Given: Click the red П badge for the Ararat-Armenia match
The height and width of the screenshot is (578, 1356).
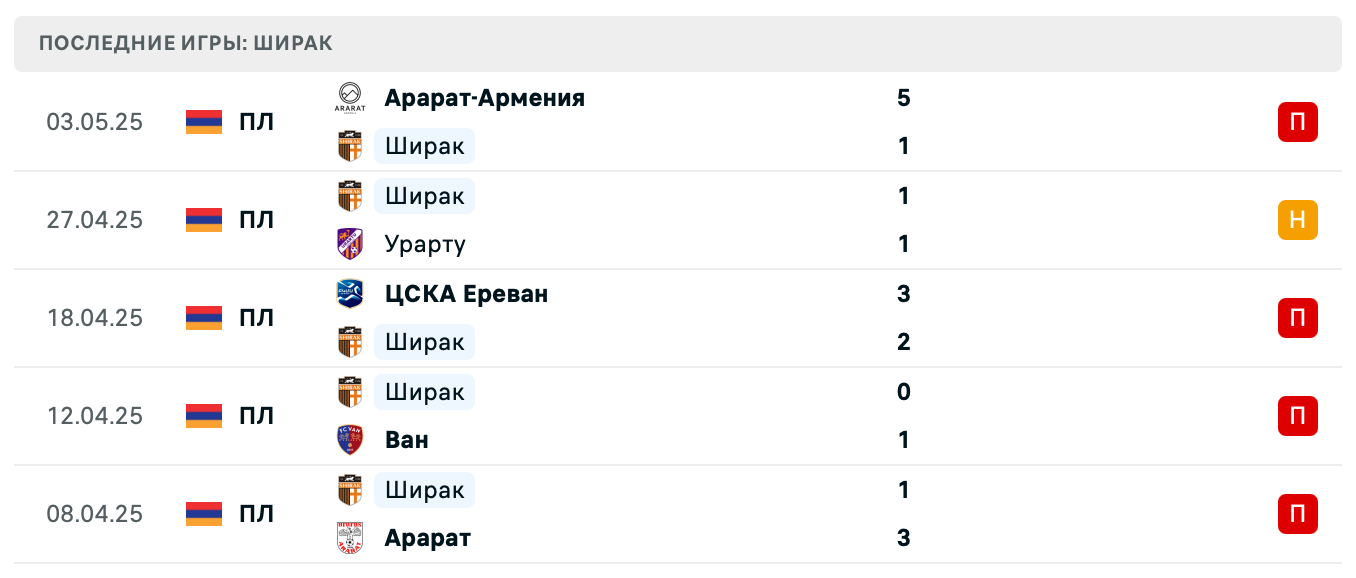Looking at the screenshot, I should coord(1297,122).
